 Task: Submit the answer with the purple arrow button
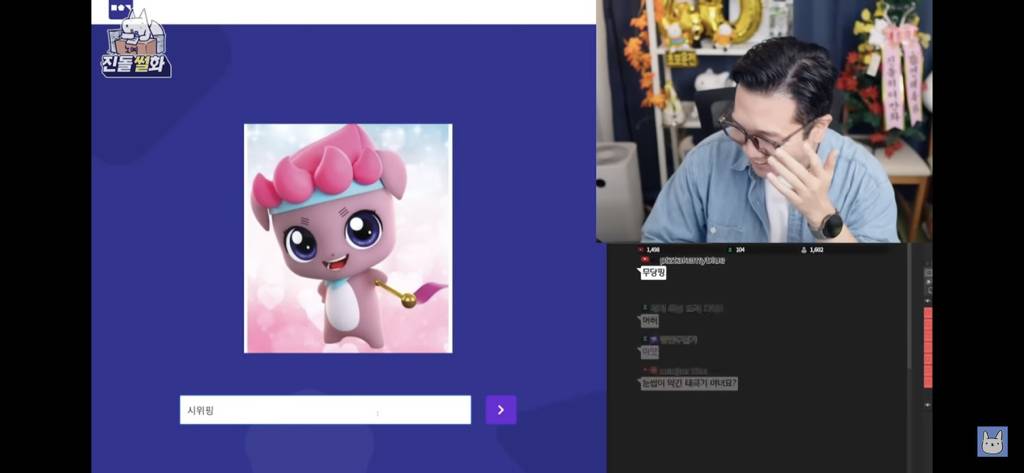pyautogui.click(x=501, y=410)
